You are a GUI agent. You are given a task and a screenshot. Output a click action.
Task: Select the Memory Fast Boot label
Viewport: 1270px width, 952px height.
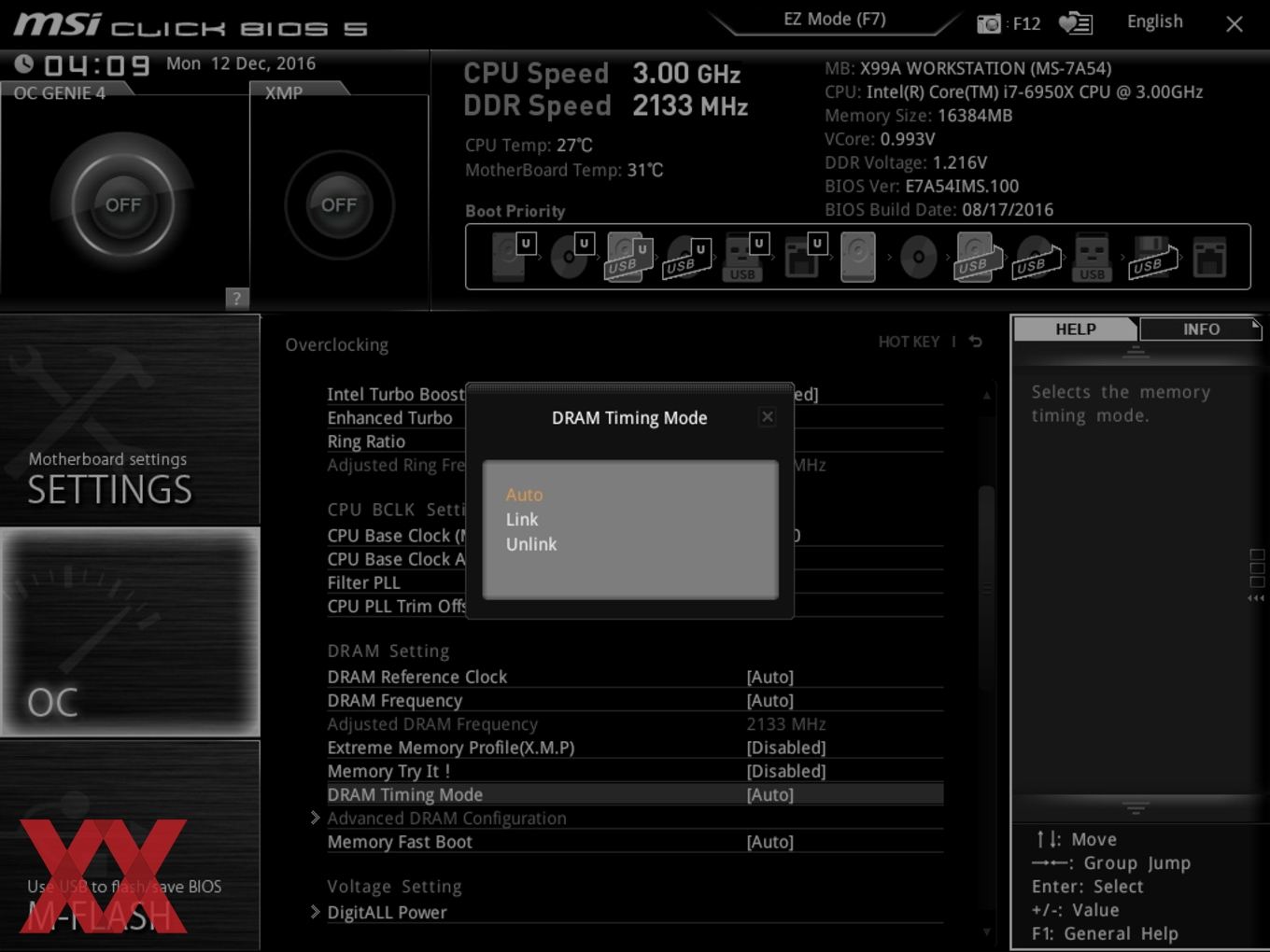[x=400, y=842]
